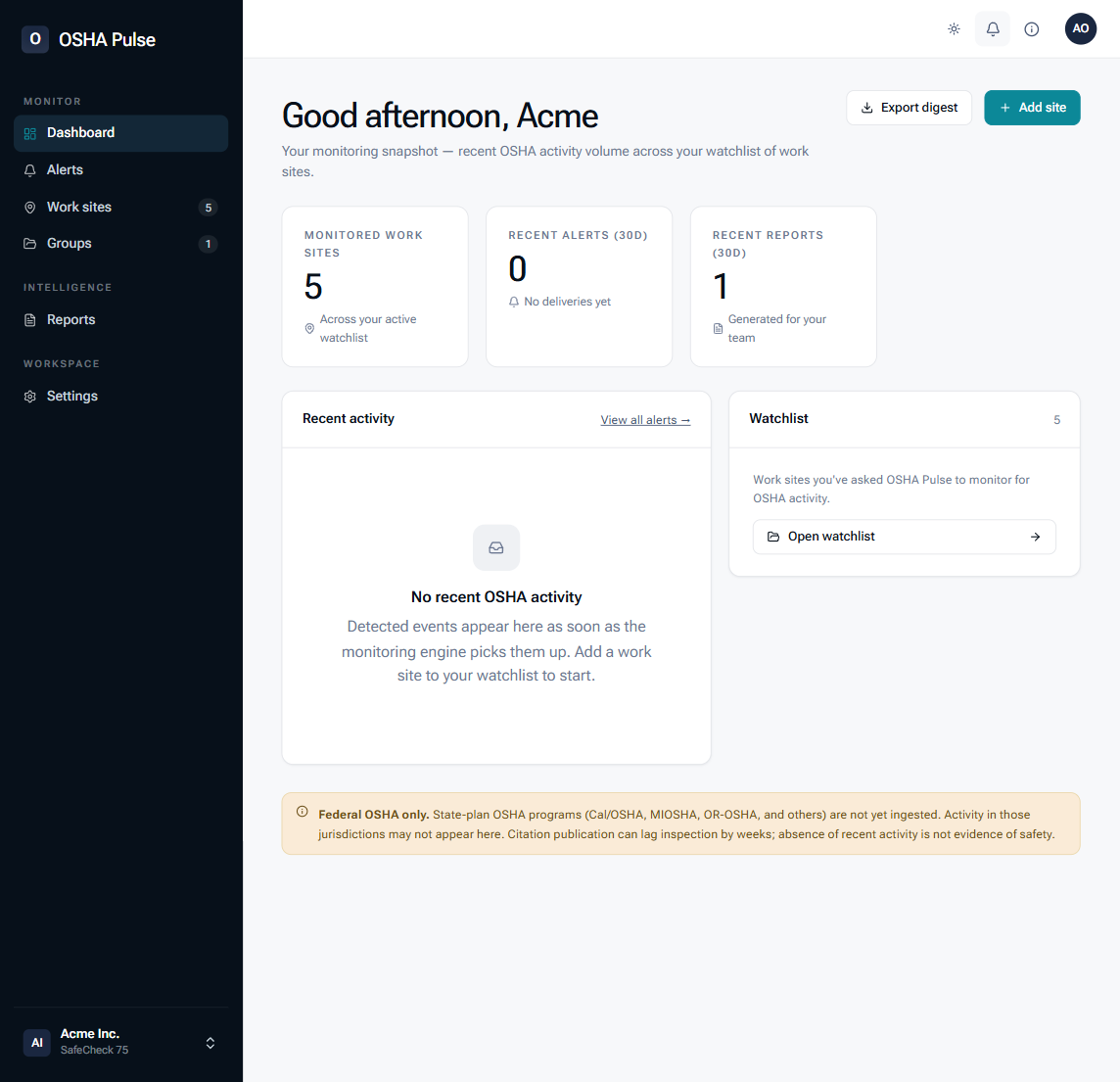Click the bell icon beside No deliveries yet
Image resolution: width=1120 pixels, height=1082 pixels.
pyautogui.click(x=514, y=303)
